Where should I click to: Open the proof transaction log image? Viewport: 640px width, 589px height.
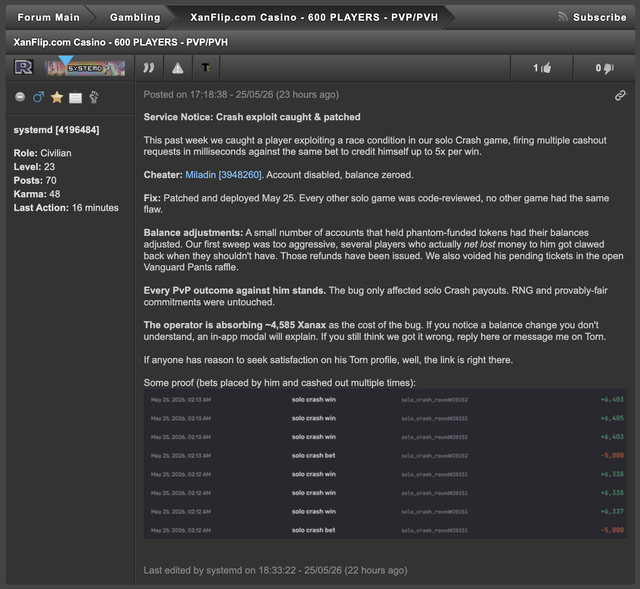coord(385,464)
